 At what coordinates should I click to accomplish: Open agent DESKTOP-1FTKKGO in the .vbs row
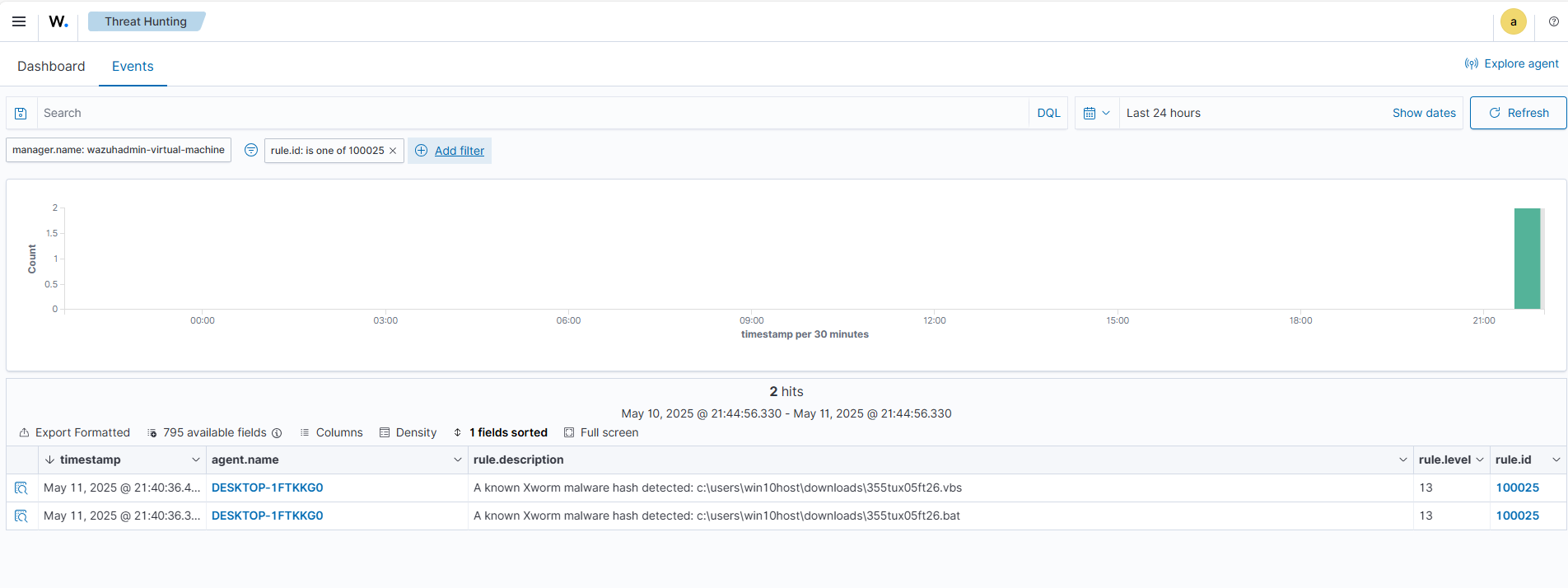click(268, 488)
